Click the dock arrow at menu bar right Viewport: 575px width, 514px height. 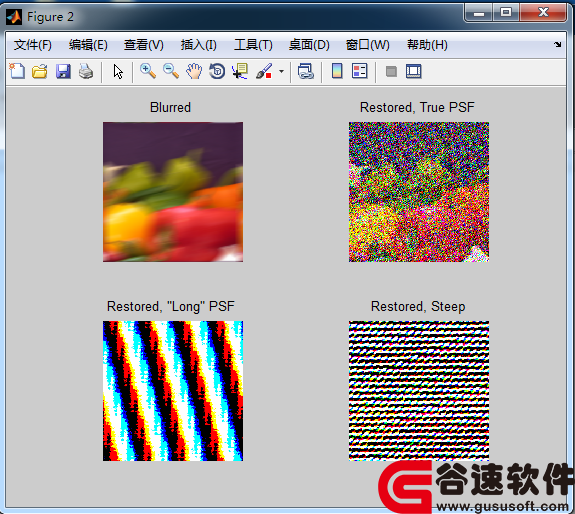pyautogui.click(x=557, y=45)
